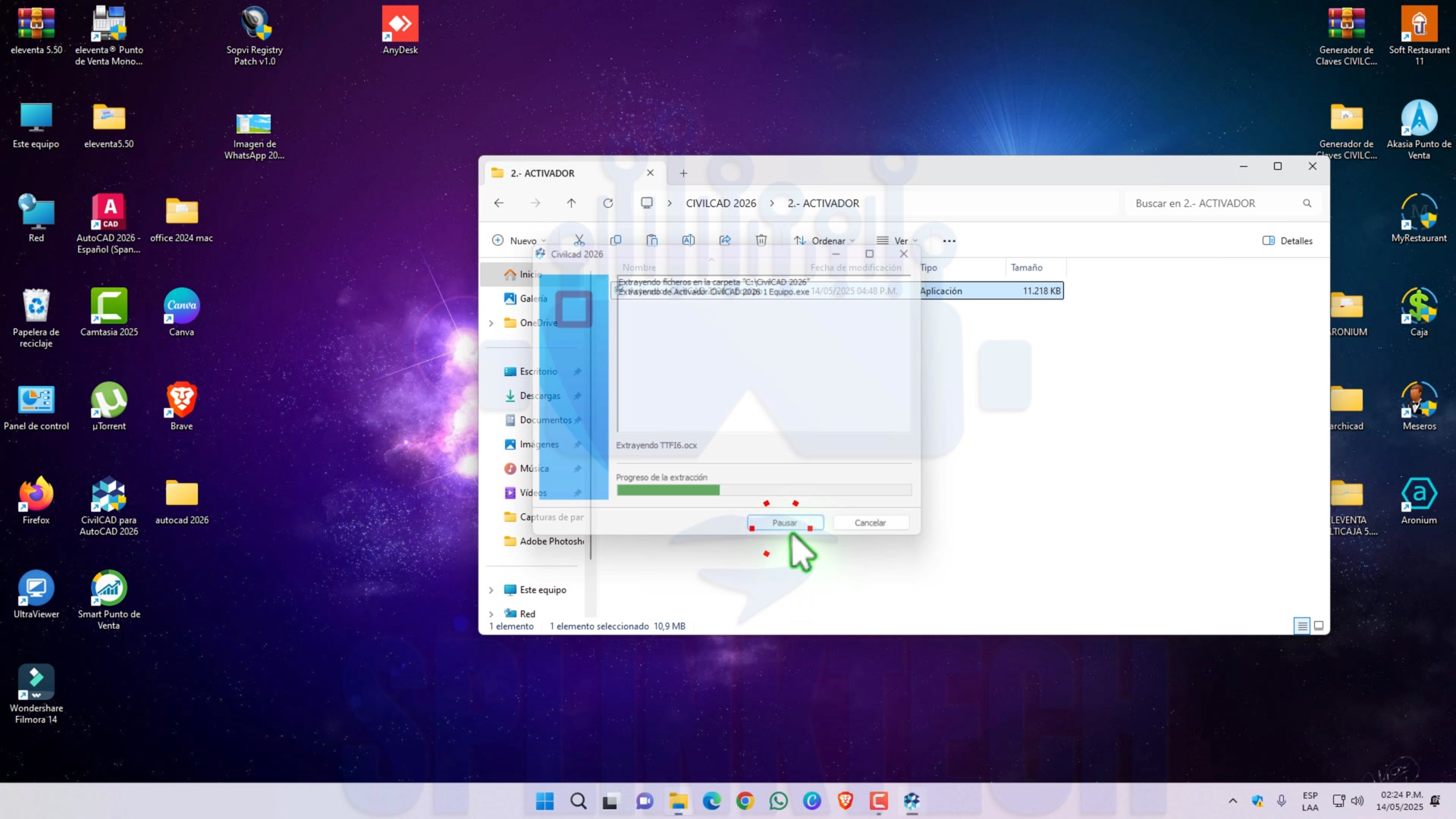Select the AnyDesk desktop icon
Viewport: 1456px width, 819px height.
[400, 30]
